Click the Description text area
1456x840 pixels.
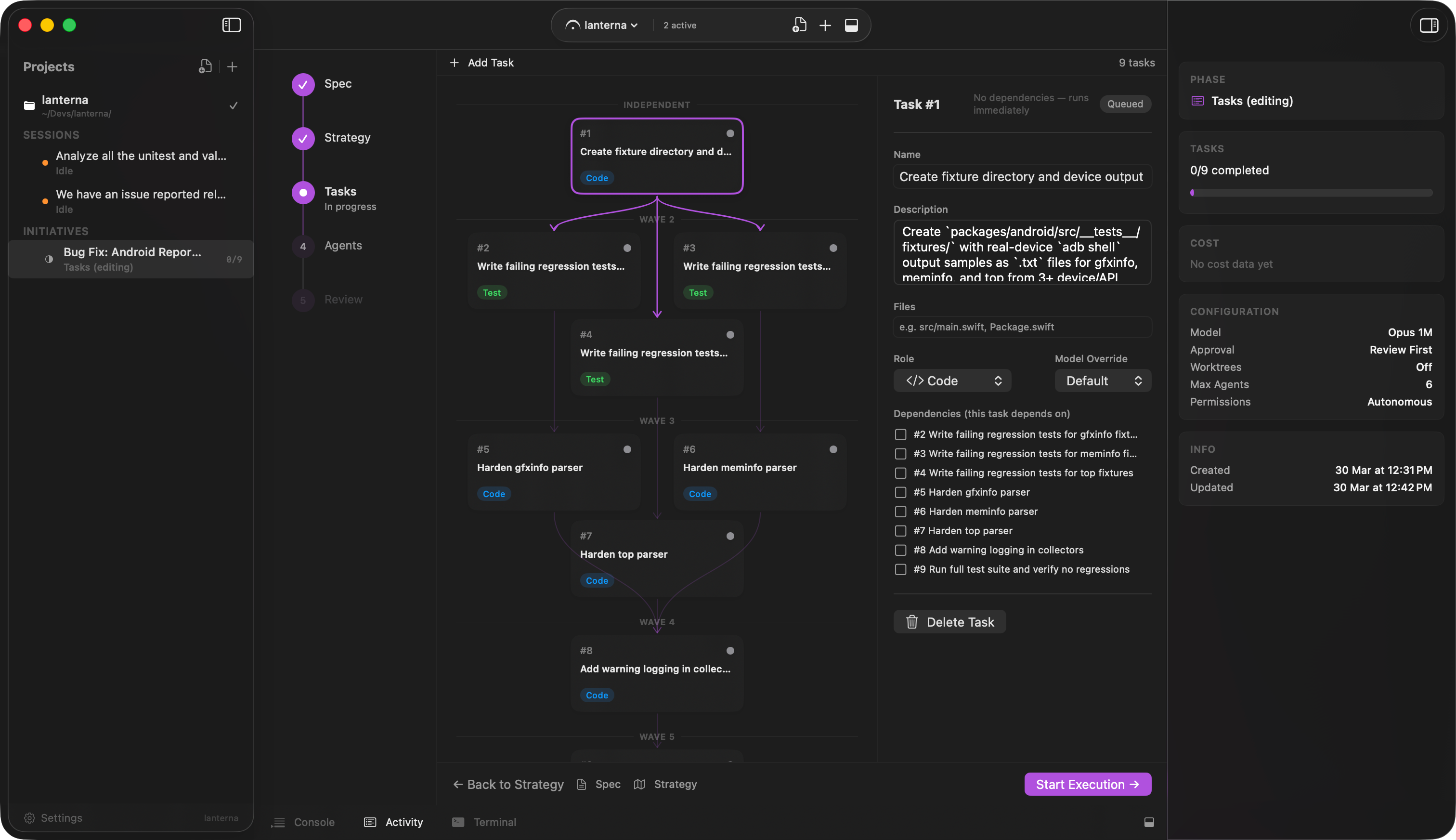1022,253
